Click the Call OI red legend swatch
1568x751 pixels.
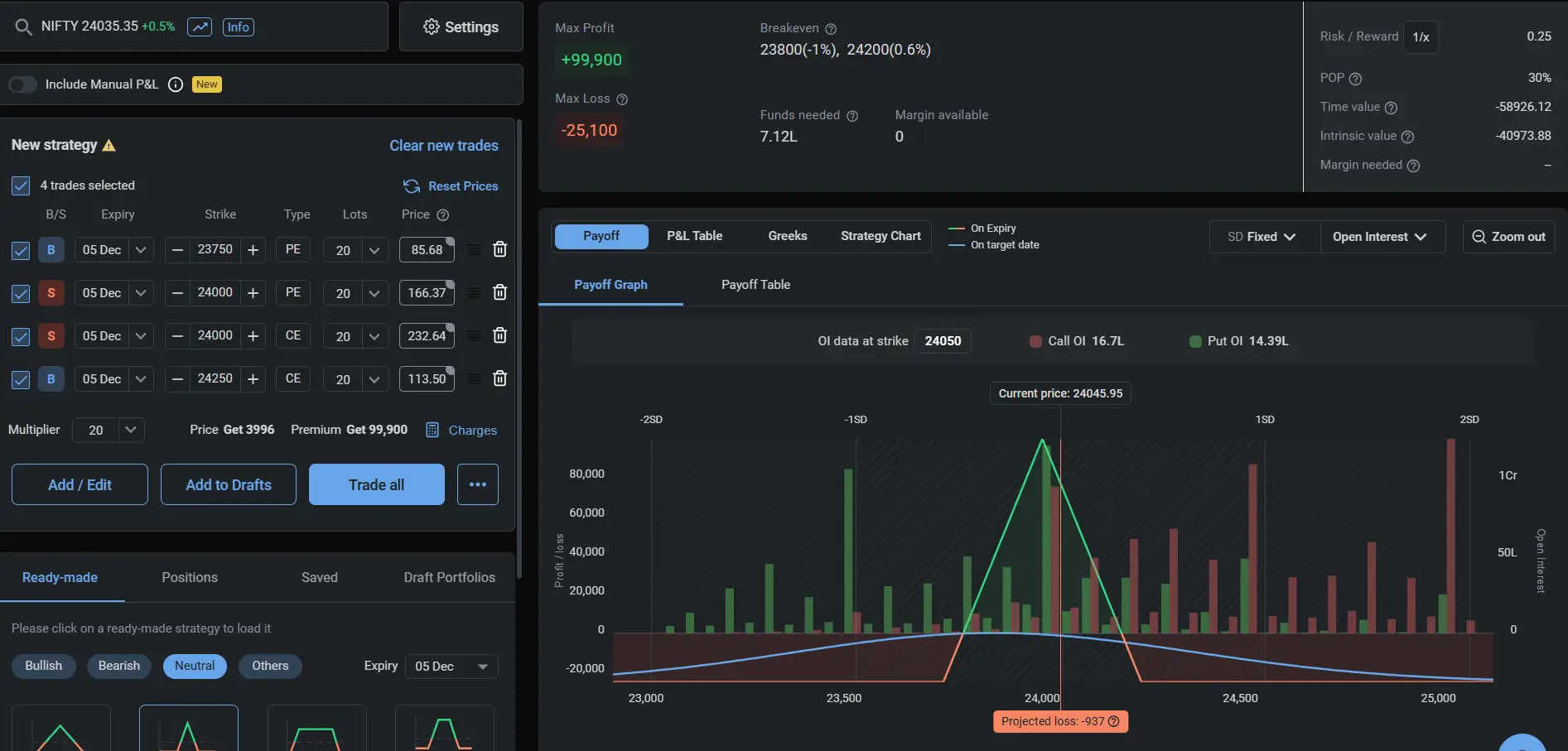coord(1035,341)
